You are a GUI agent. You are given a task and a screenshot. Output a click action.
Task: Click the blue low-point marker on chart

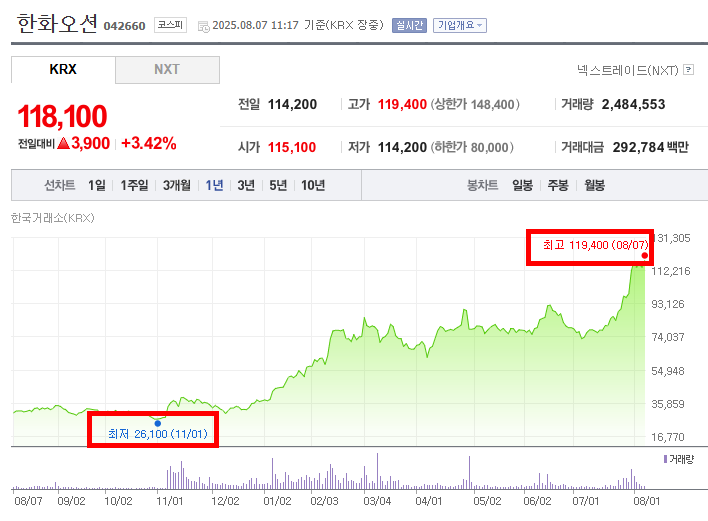pyautogui.click(x=158, y=423)
